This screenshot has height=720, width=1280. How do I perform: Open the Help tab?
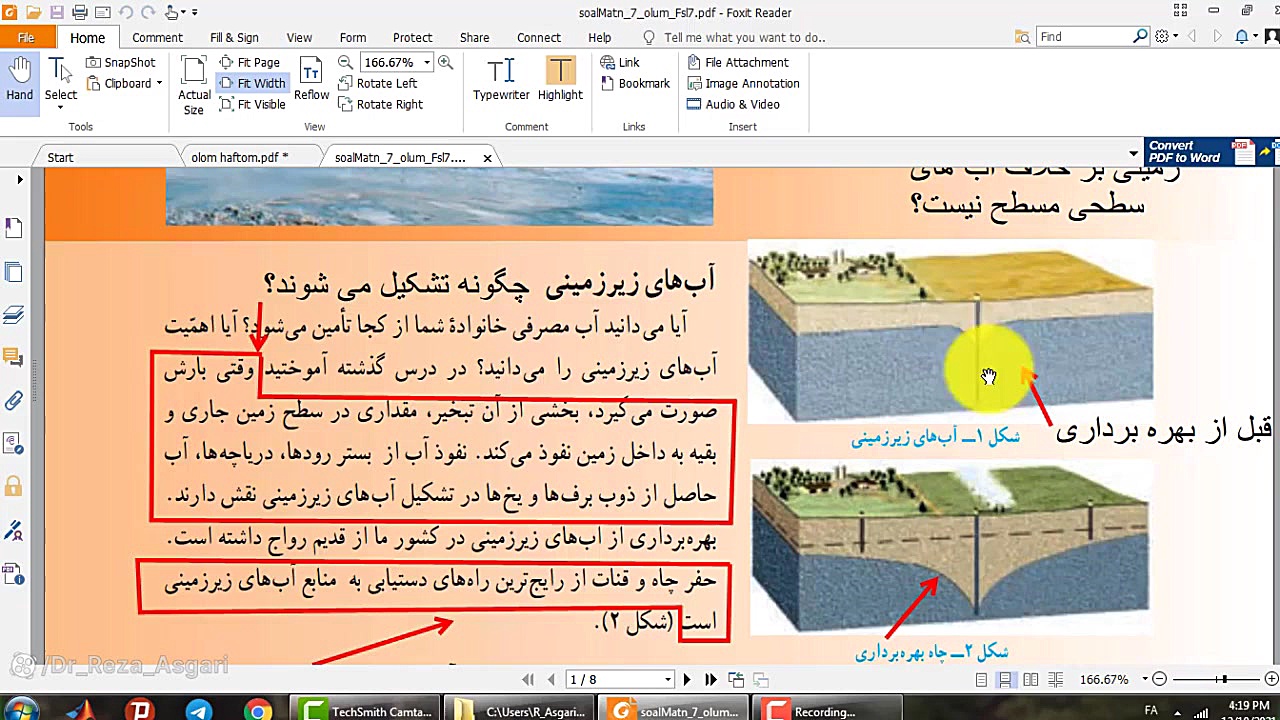(599, 37)
